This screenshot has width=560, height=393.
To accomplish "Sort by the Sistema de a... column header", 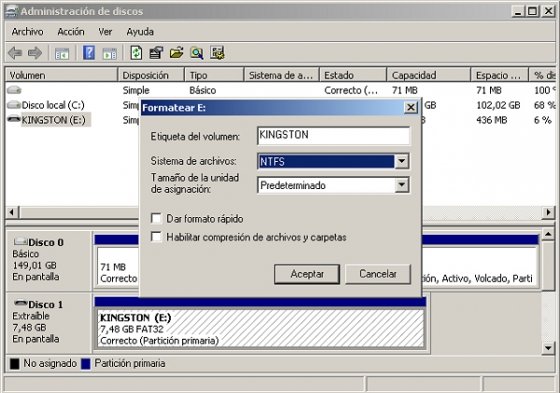I will [x=282, y=75].
